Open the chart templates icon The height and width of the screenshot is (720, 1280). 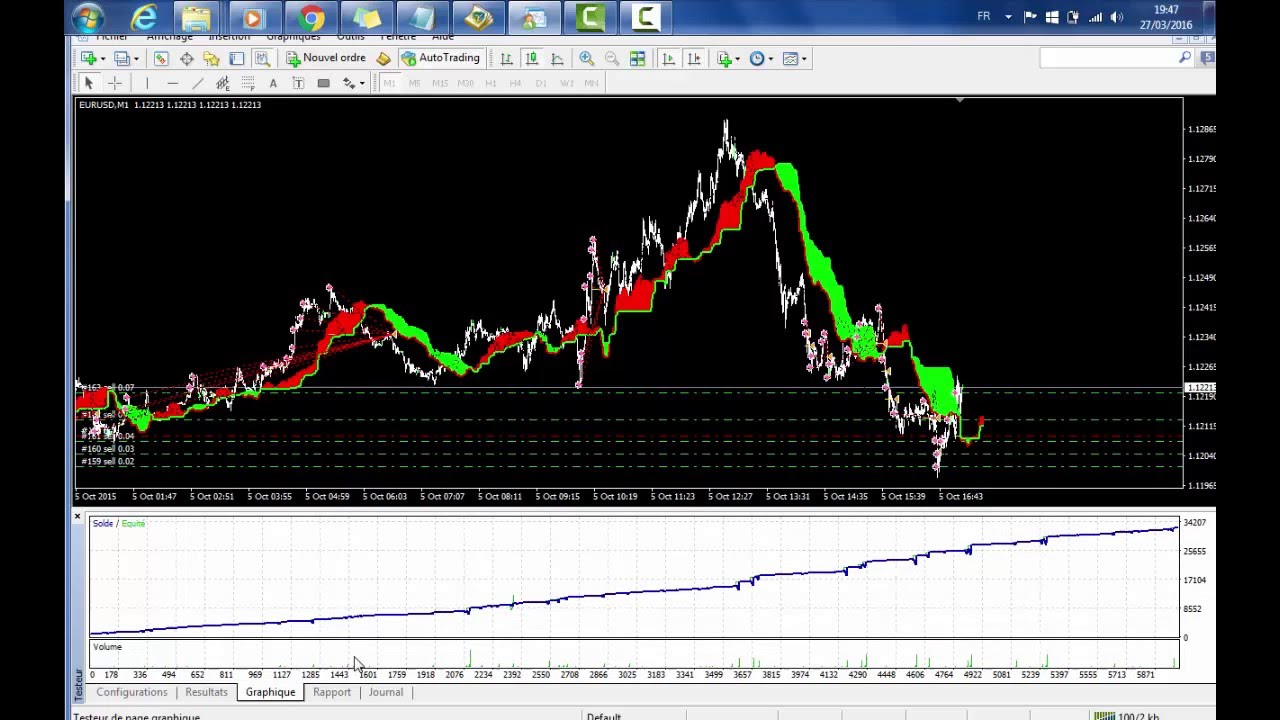(790, 58)
